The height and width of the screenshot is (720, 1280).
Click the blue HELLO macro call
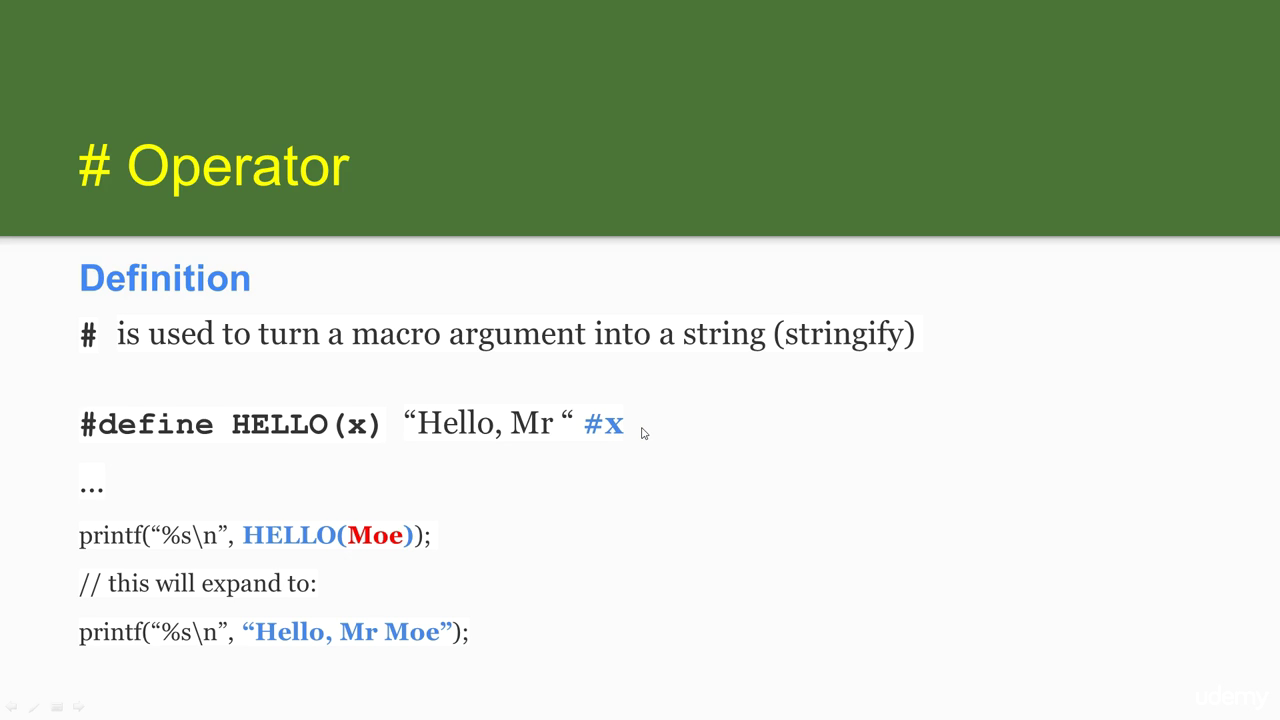pos(328,535)
